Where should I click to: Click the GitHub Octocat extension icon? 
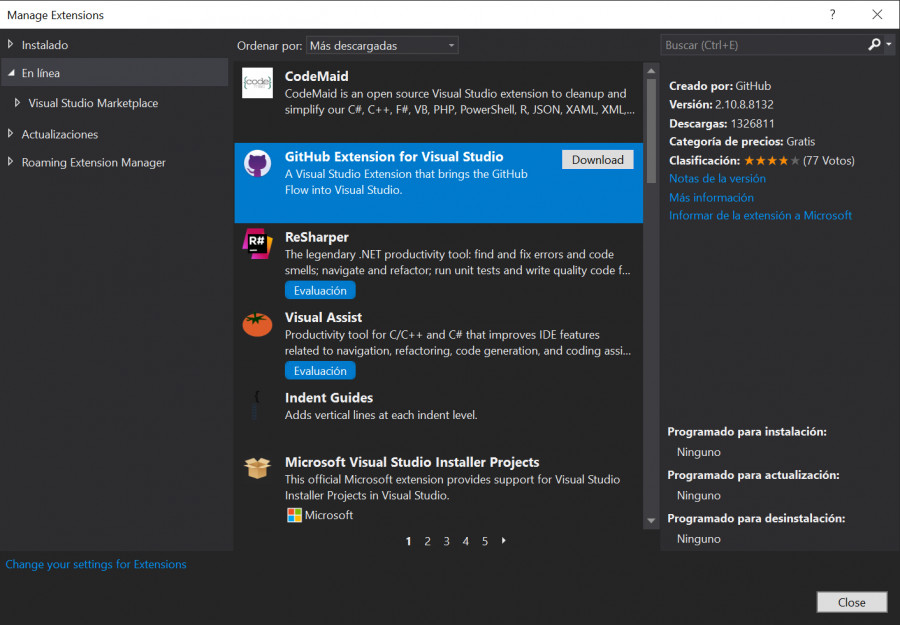point(257,164)
